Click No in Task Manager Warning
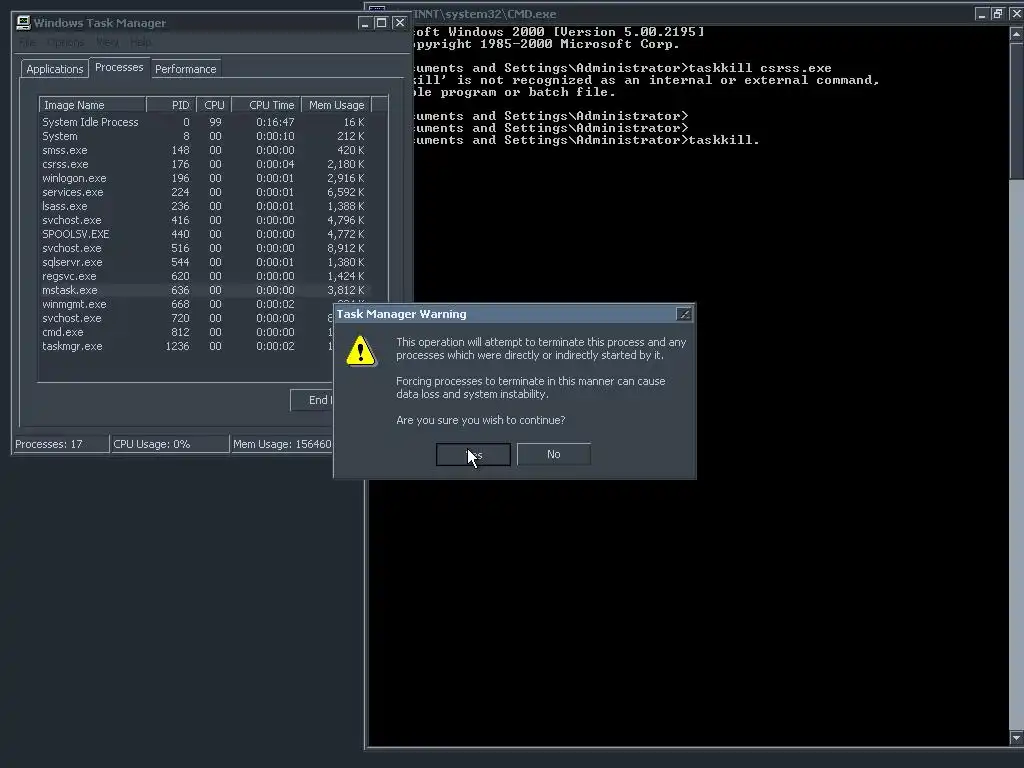The image size is (1024, 768). pyautogui.click(x=554, y=455)
